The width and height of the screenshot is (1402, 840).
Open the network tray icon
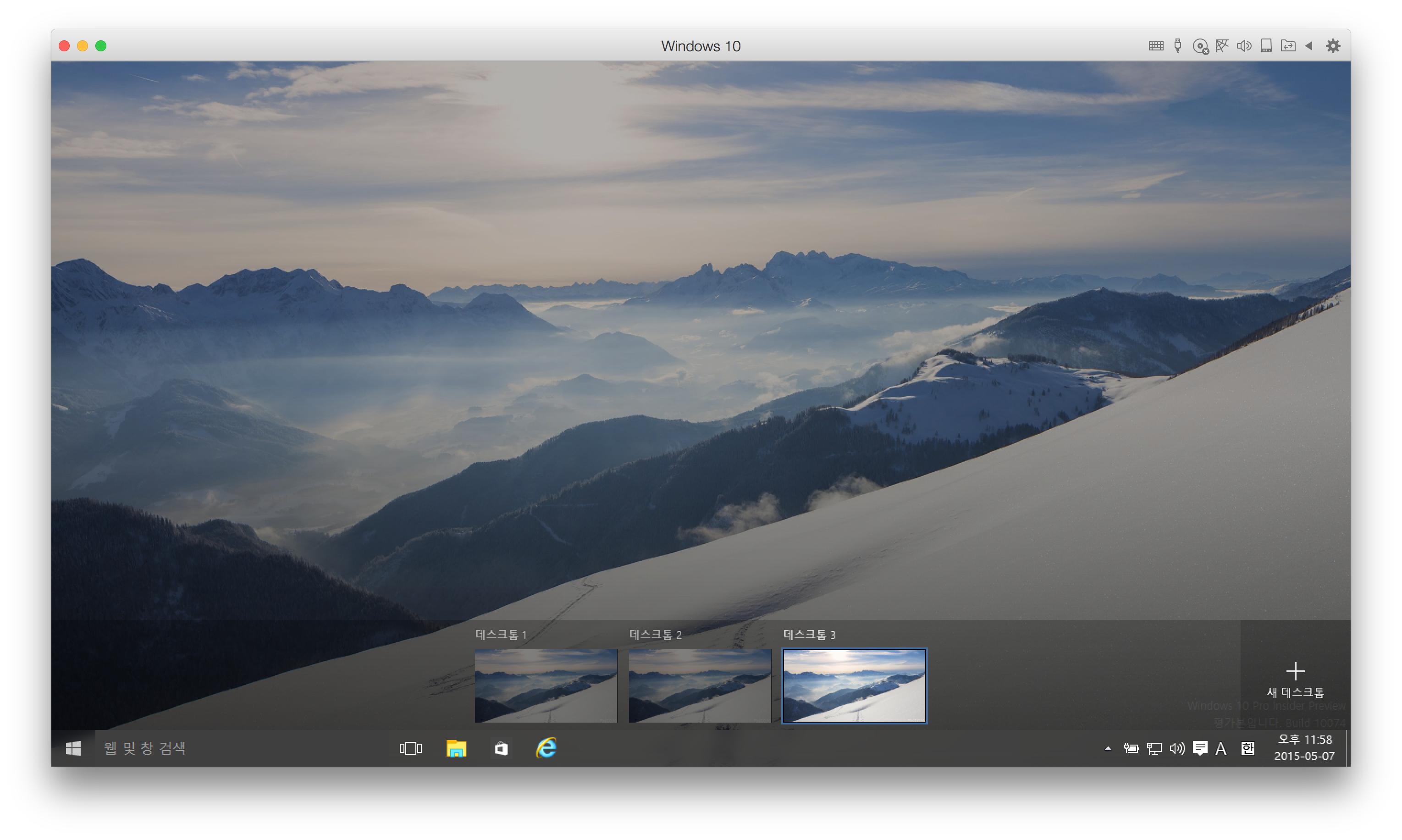(1154, 748)
